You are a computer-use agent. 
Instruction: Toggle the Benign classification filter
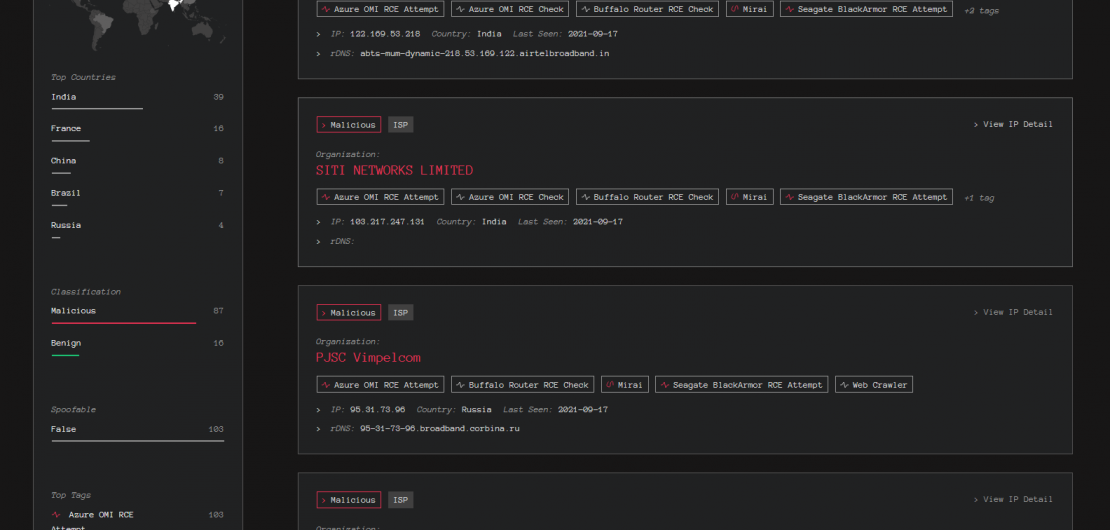(x=66, y=343)
